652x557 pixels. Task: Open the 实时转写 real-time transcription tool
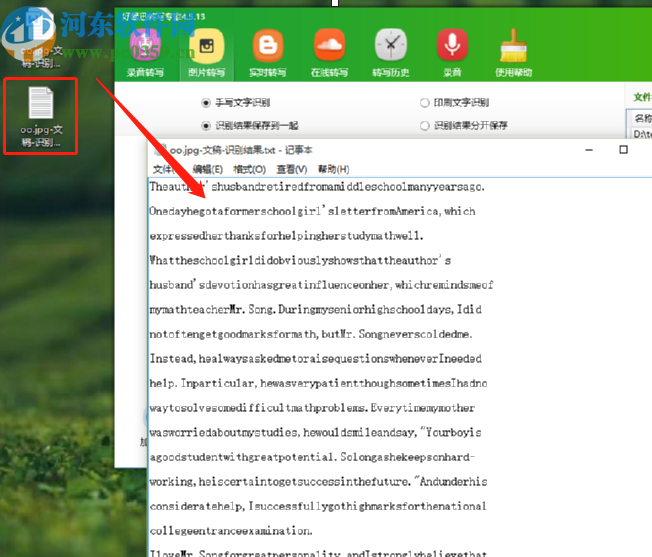[268, 54]
